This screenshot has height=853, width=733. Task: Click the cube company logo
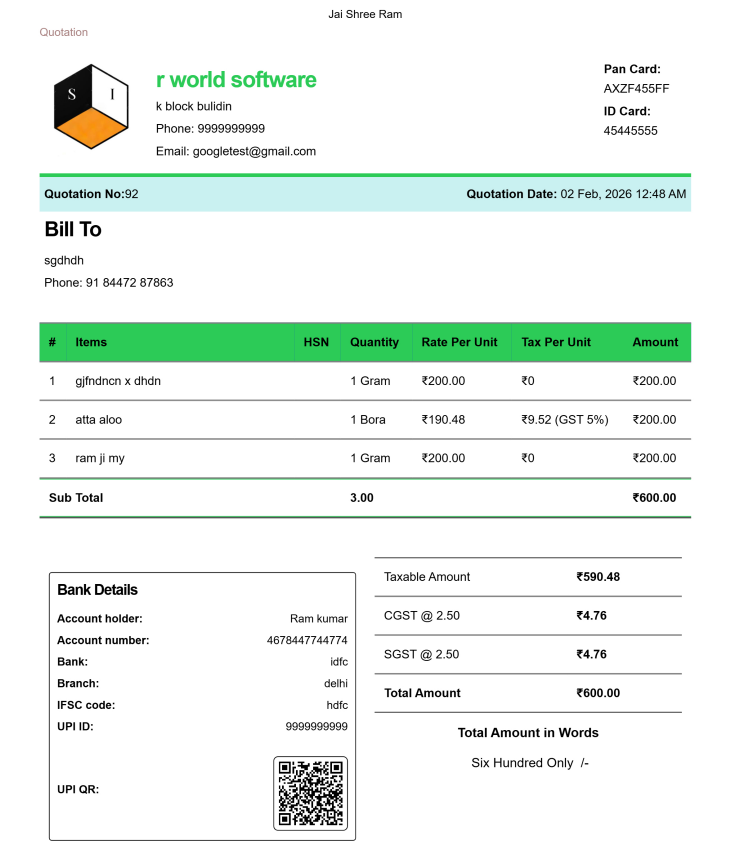coord(91,106)
